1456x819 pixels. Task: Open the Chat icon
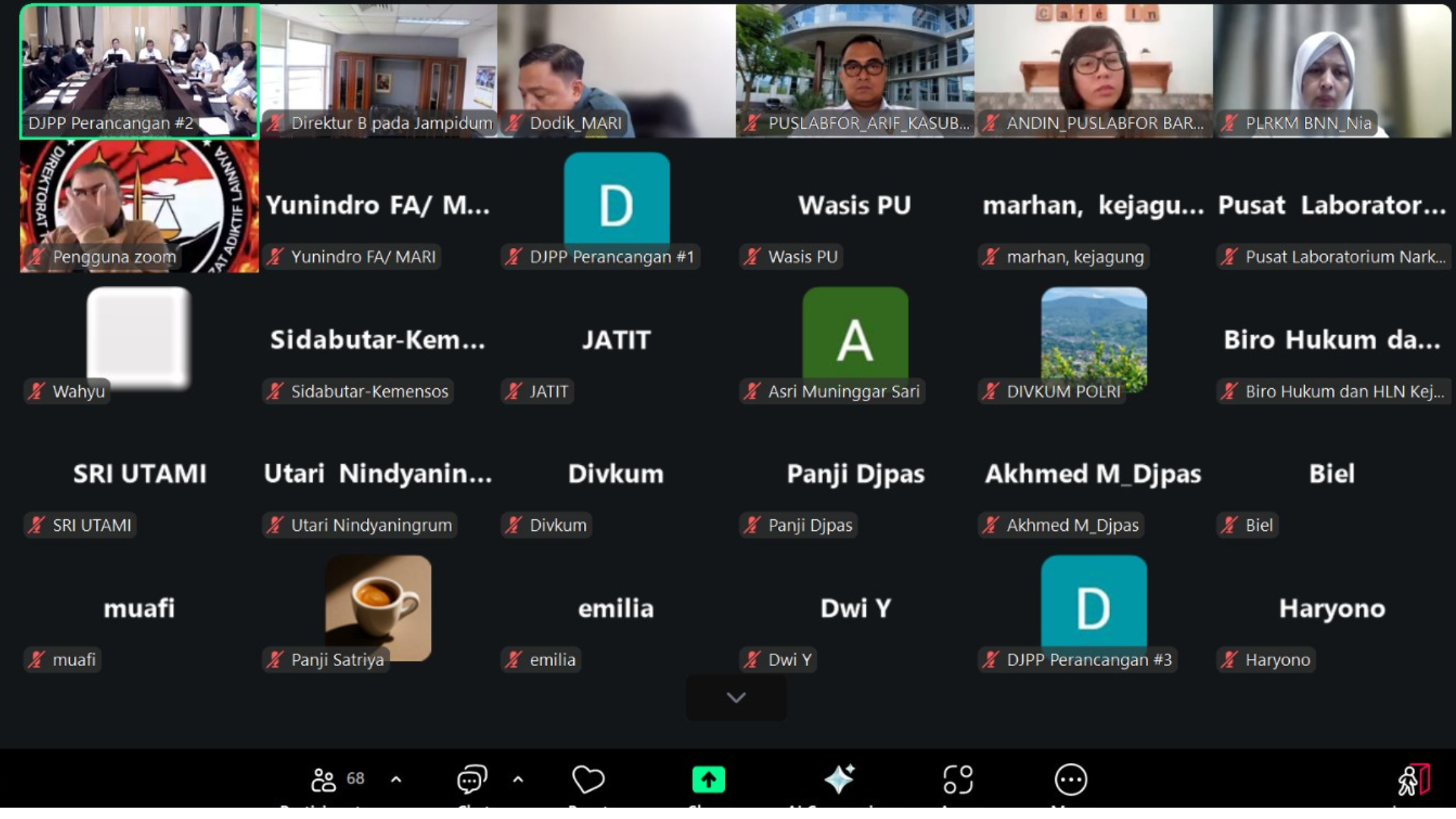[472, 780]
